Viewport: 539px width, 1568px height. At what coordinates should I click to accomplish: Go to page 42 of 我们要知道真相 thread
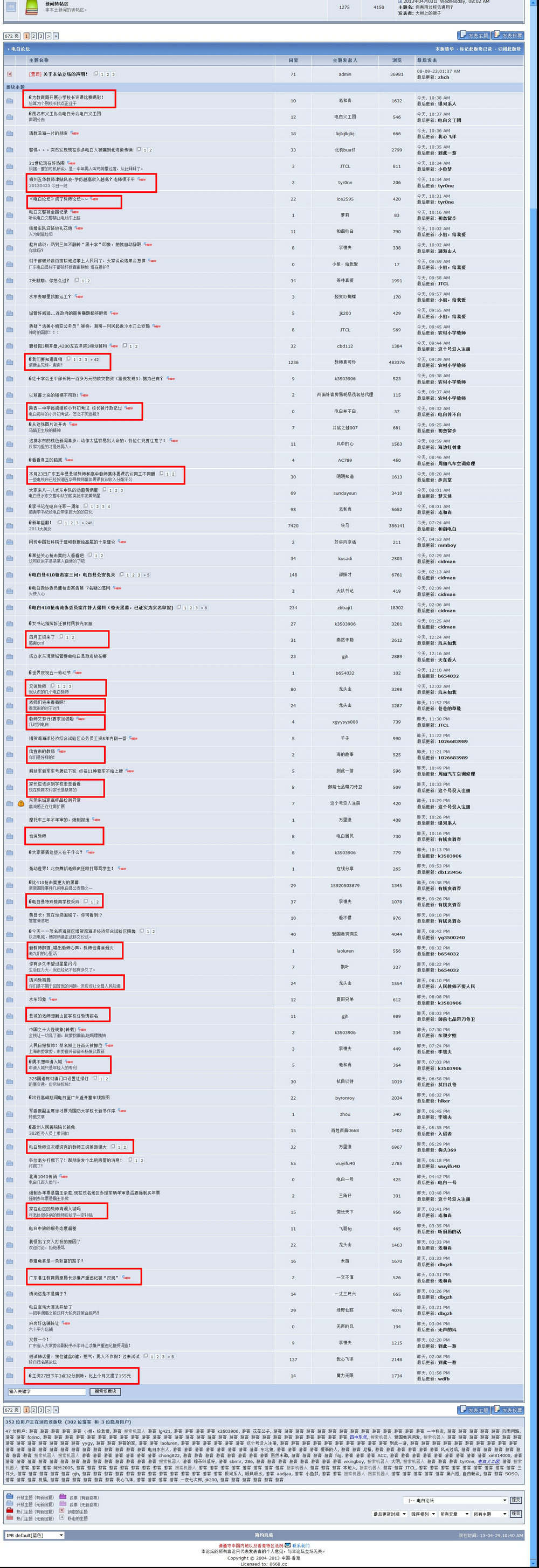click(94, 359)
